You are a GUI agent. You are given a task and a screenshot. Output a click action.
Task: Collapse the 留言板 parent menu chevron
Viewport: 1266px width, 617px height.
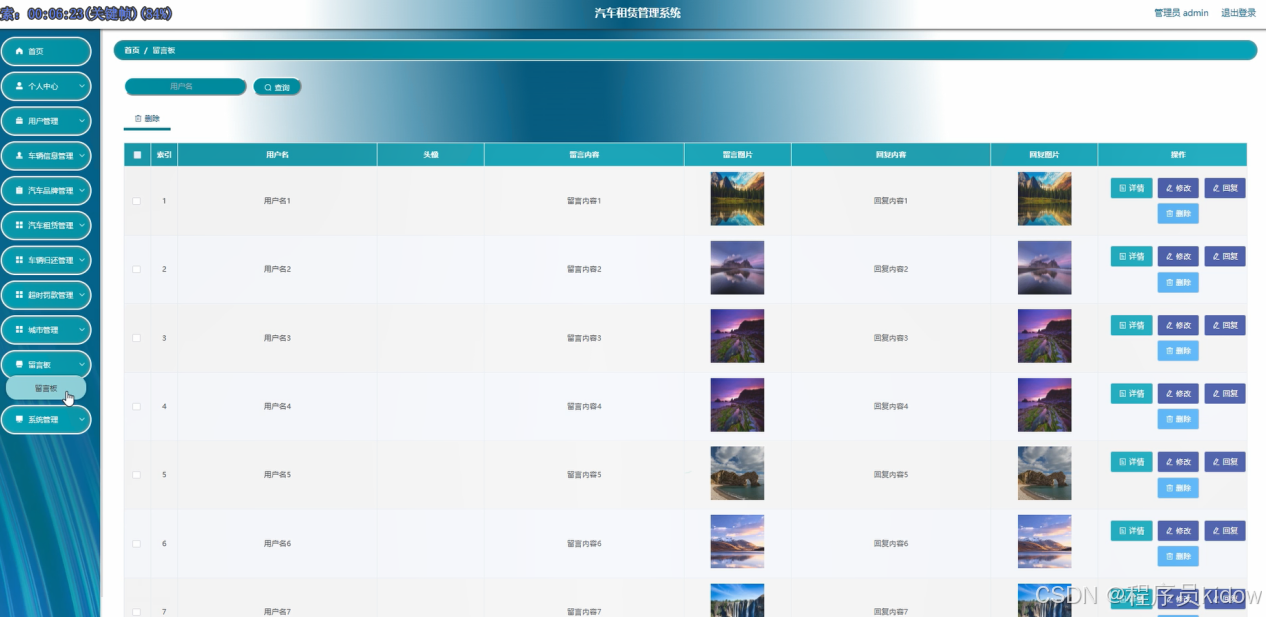pos(82,365)
